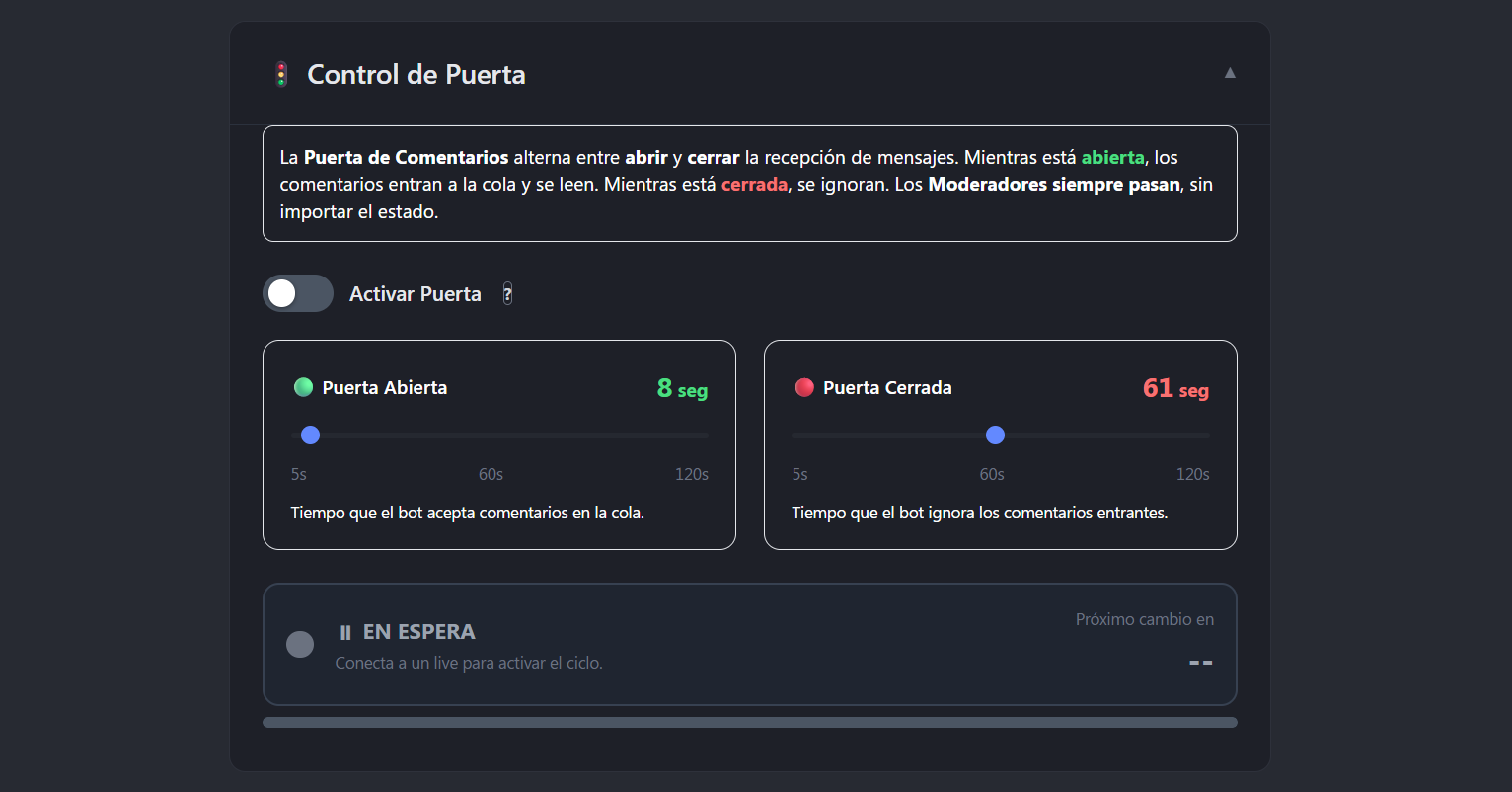Move the Puerta Cerrada slider handle
The height and width of the screenshot is (792, 1512).
(x=995, y=435)
